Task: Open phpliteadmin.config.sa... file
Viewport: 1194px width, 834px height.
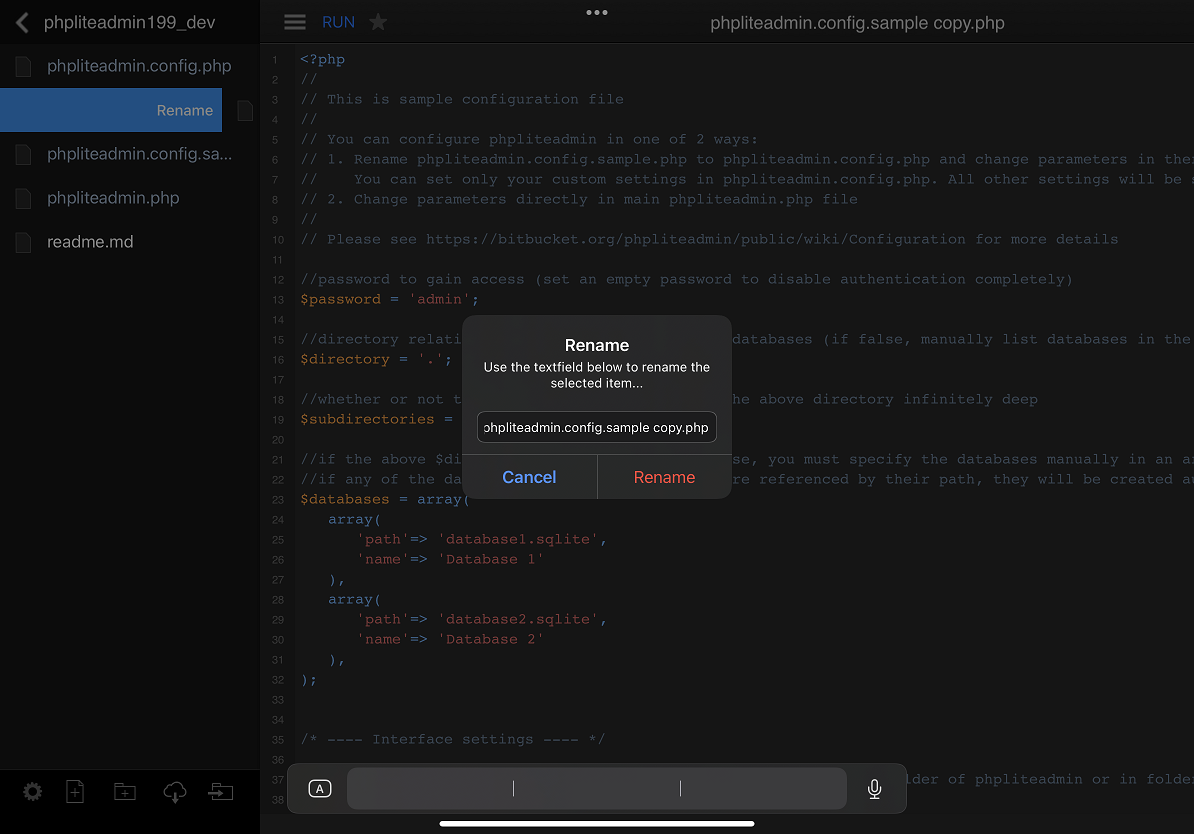Action: pos(139,154)
